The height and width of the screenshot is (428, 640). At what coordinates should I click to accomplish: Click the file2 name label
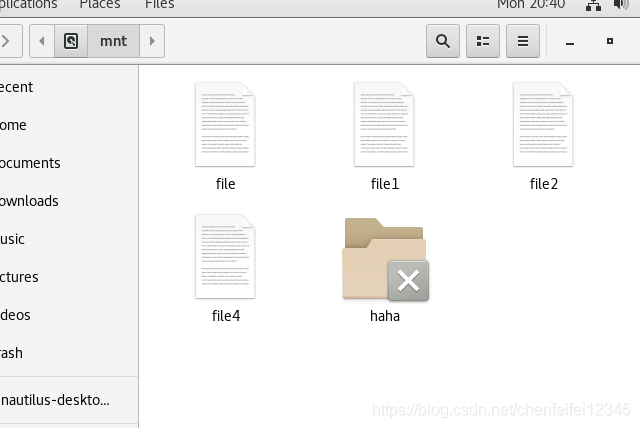(x=544, y=184)
